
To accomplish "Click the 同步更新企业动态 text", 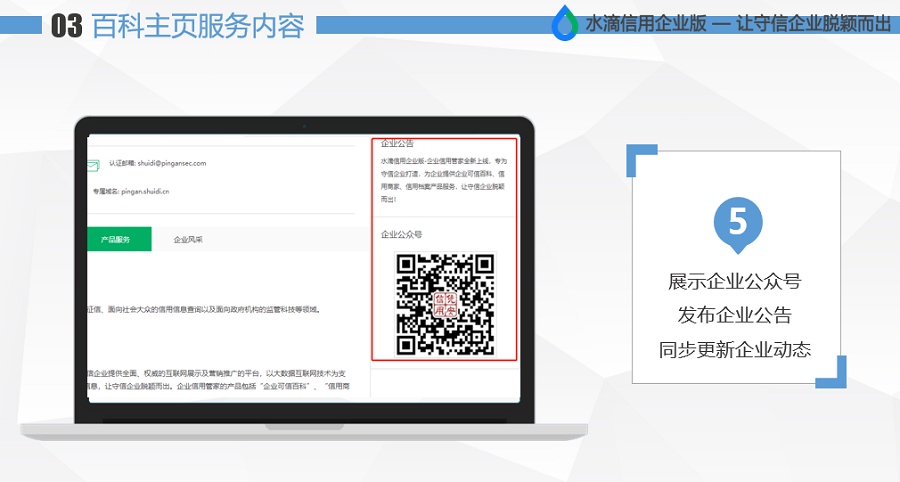I will click(735, 349).
